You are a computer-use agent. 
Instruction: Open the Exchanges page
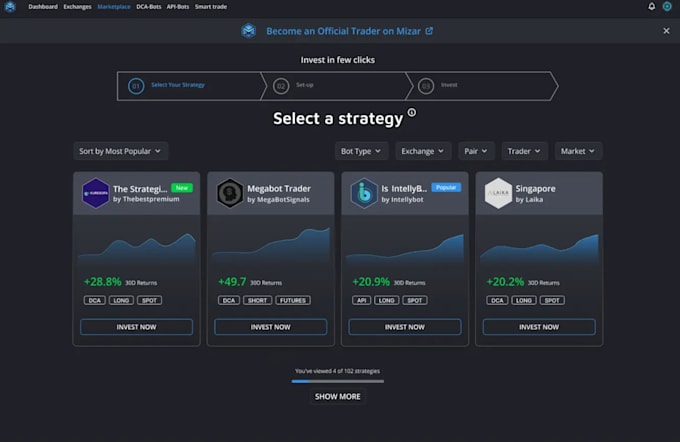77,7
